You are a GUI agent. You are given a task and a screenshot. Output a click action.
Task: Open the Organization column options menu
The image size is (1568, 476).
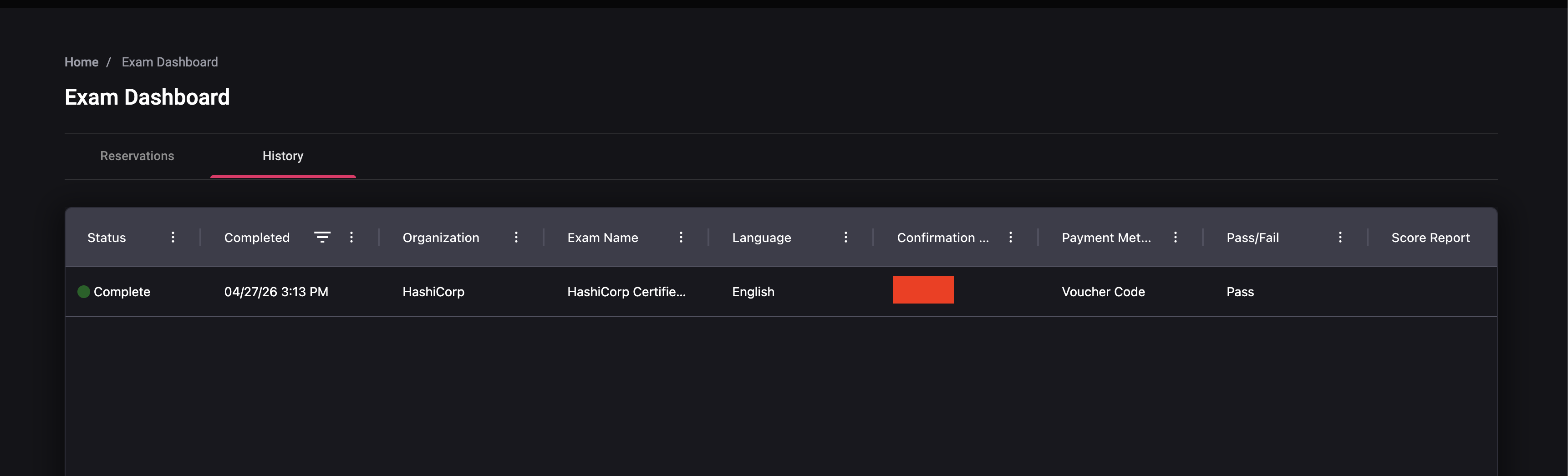click(516, 238)
